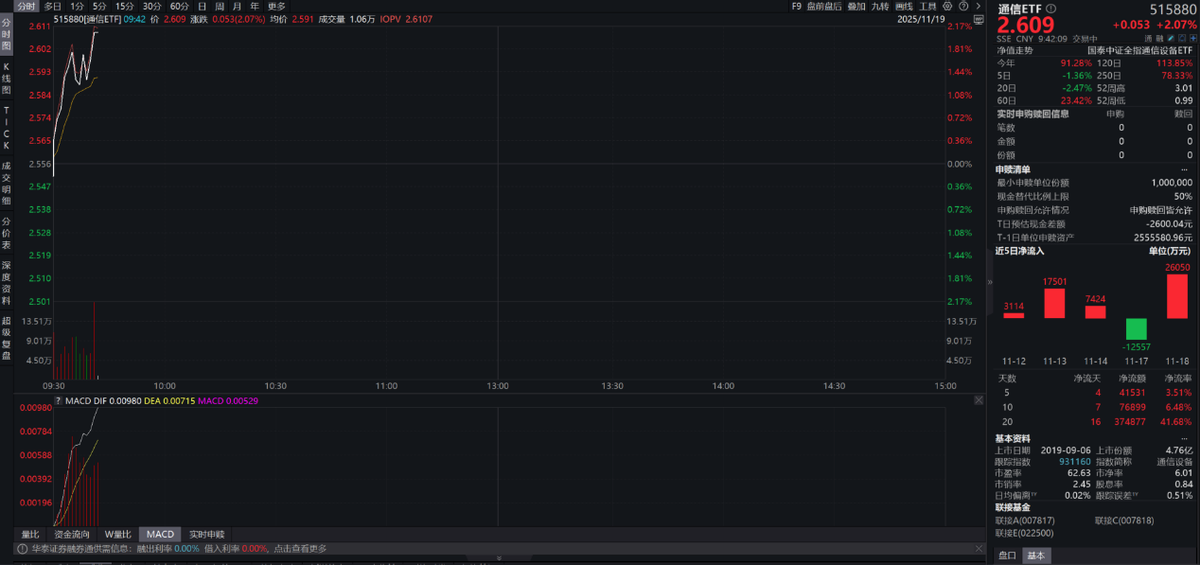This screenshot has width=1200, height=565.
Task: Switch to the 日 daily period
Action: [202, 6]
